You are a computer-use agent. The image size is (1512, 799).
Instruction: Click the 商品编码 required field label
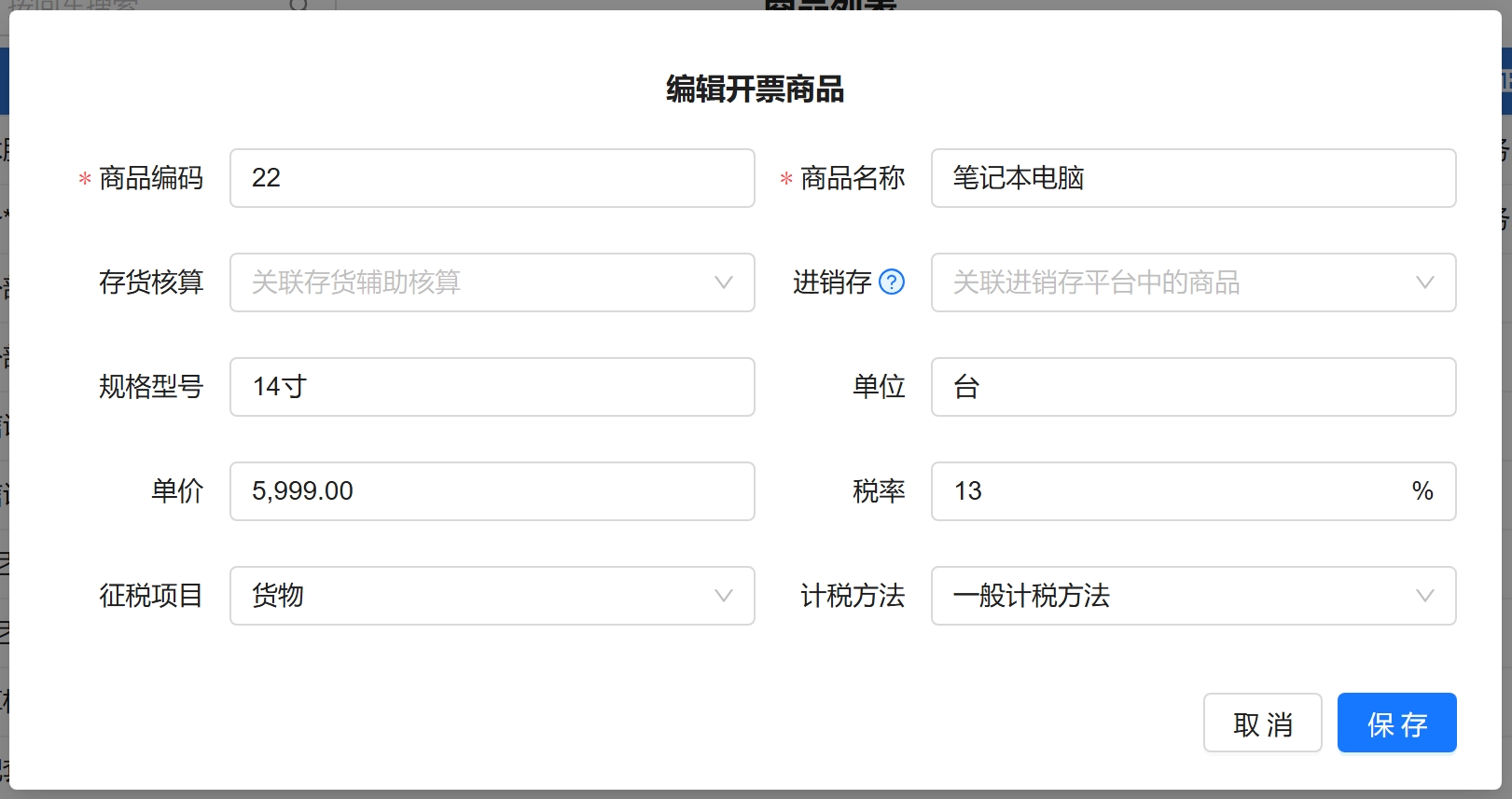(150, 178)
